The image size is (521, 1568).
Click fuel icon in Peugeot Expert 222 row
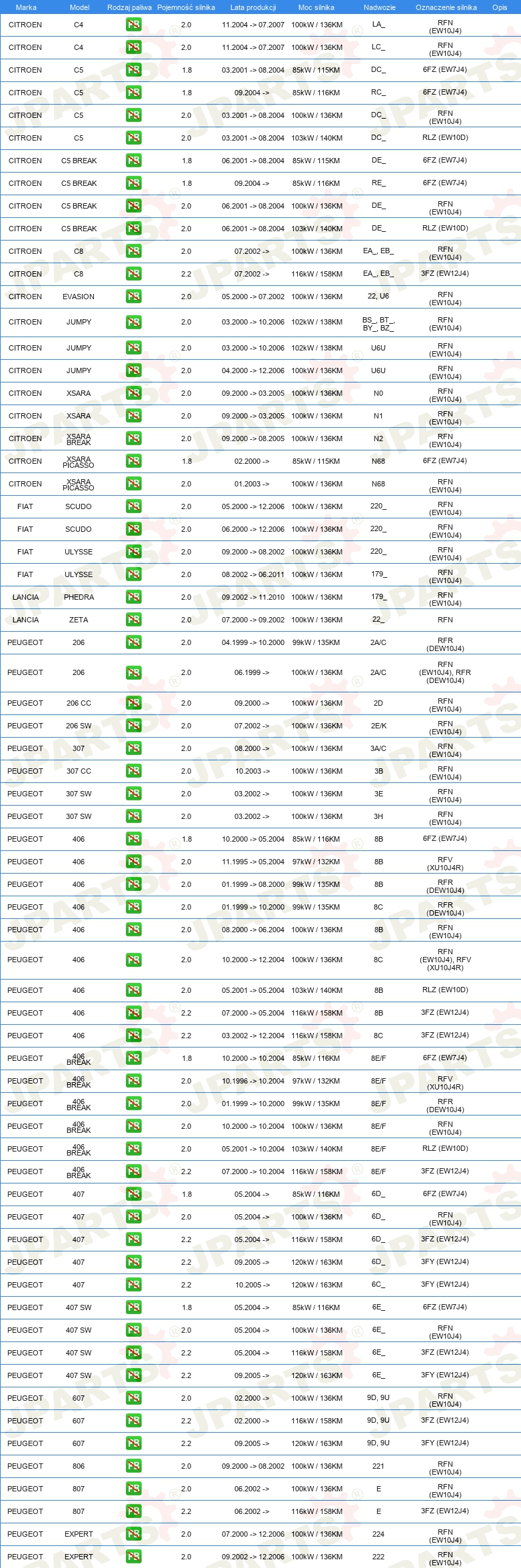click(x=134, y=1557)
